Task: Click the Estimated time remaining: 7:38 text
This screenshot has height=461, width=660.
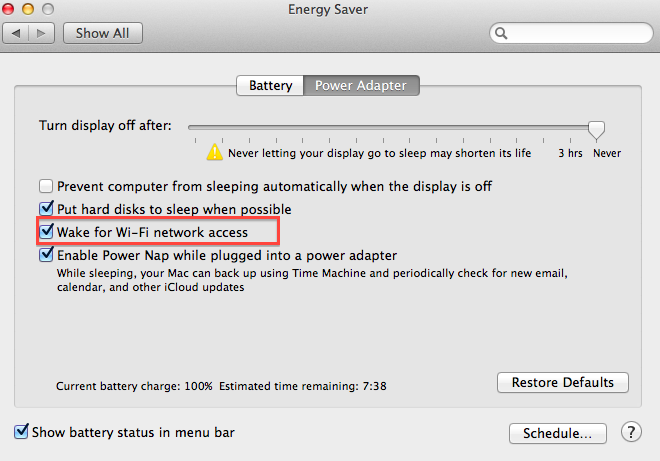Action: [303, 386]
